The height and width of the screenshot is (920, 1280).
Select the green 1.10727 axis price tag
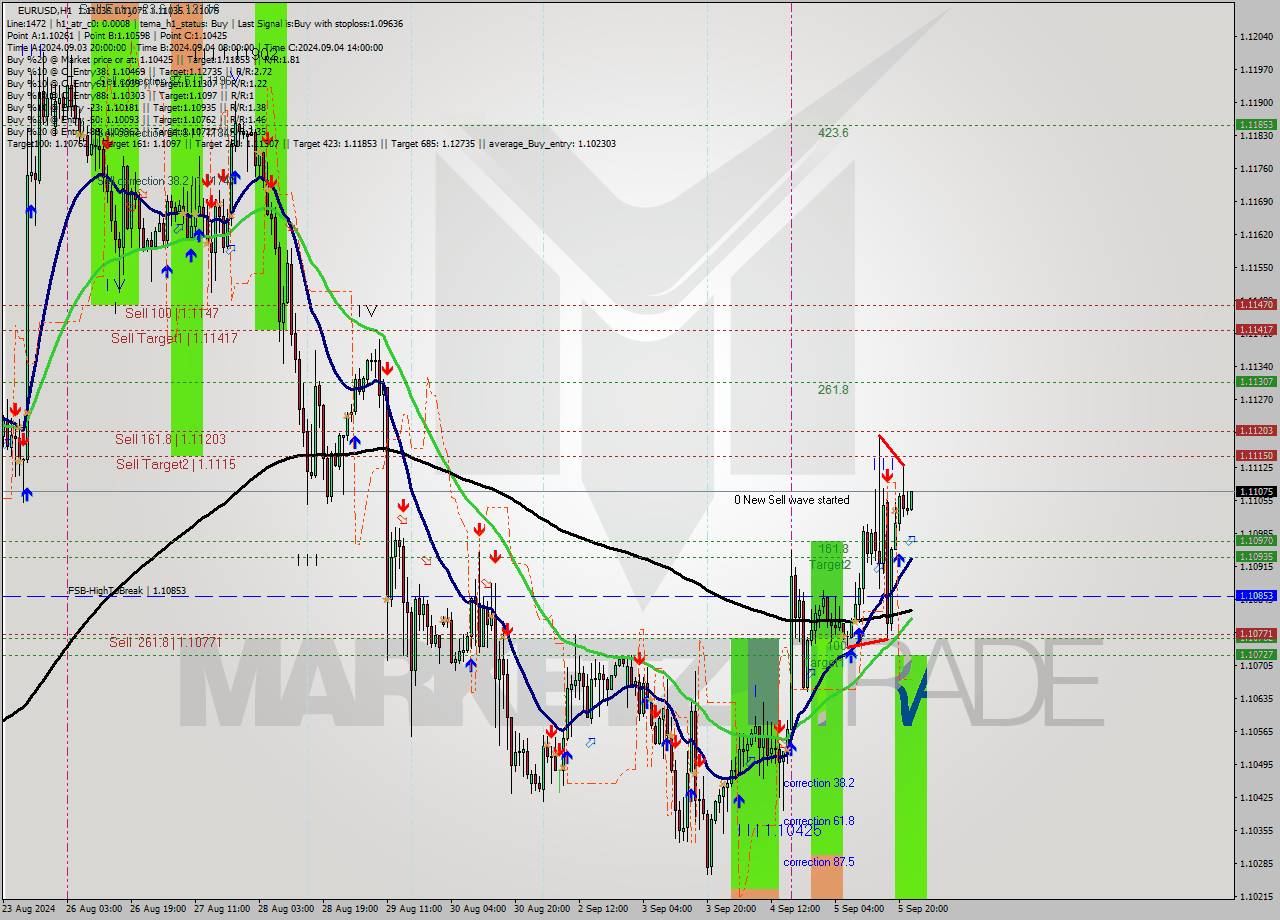click(1256, 654)
